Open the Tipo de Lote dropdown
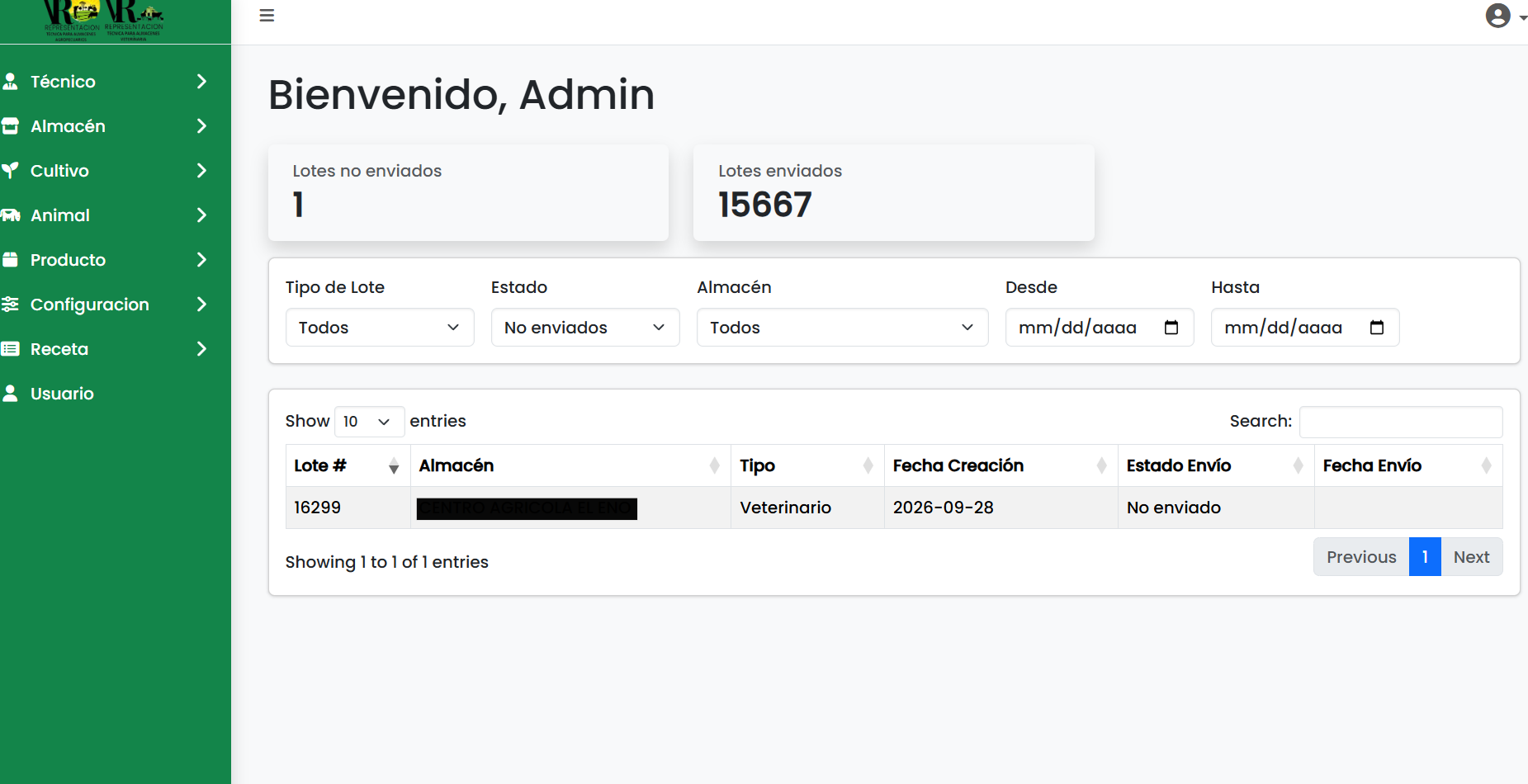The image size is (1528, 784). [380, 328]
